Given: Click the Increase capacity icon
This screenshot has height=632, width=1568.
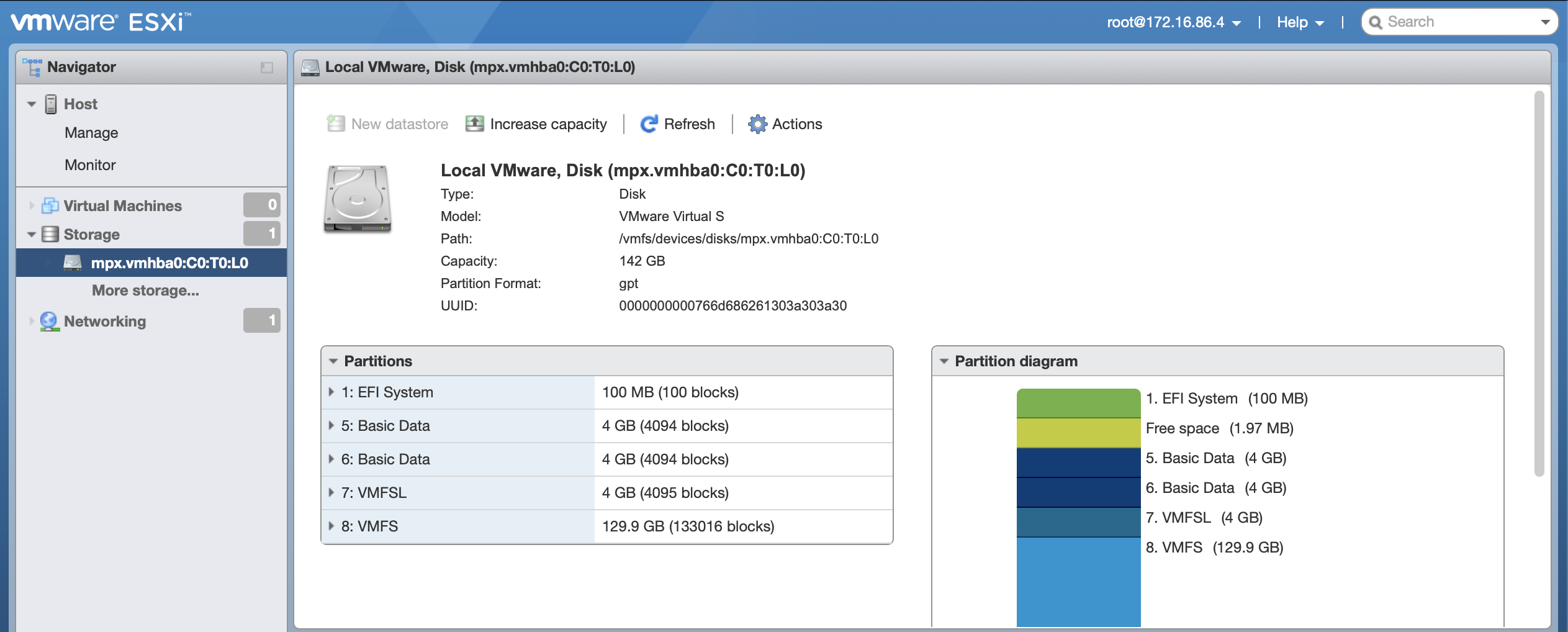Looking at the screenshot, I should tap(475, 124).
